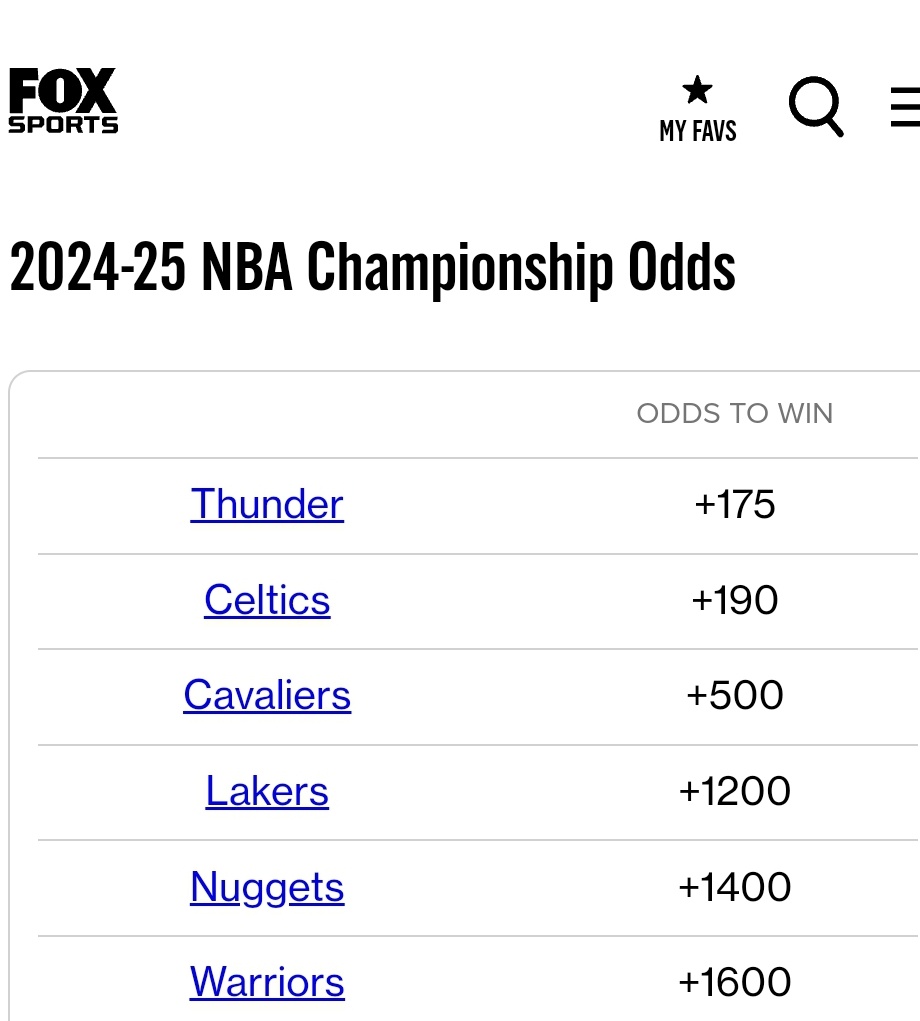The width and height of the screenshot is (920, 1021).
Task: Visit the Nuggets team link
Action: tap(267, 887)
